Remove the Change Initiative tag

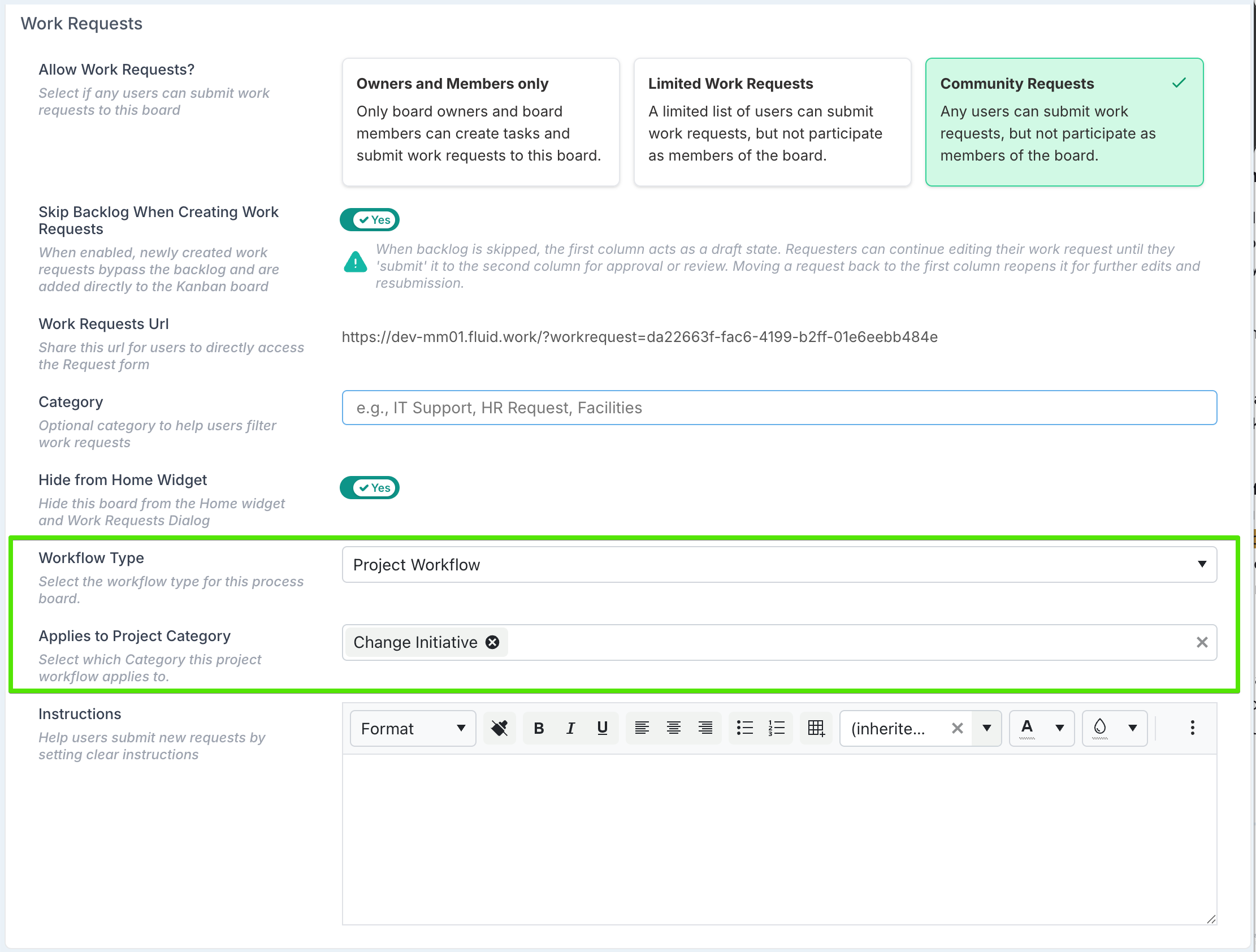492,642
